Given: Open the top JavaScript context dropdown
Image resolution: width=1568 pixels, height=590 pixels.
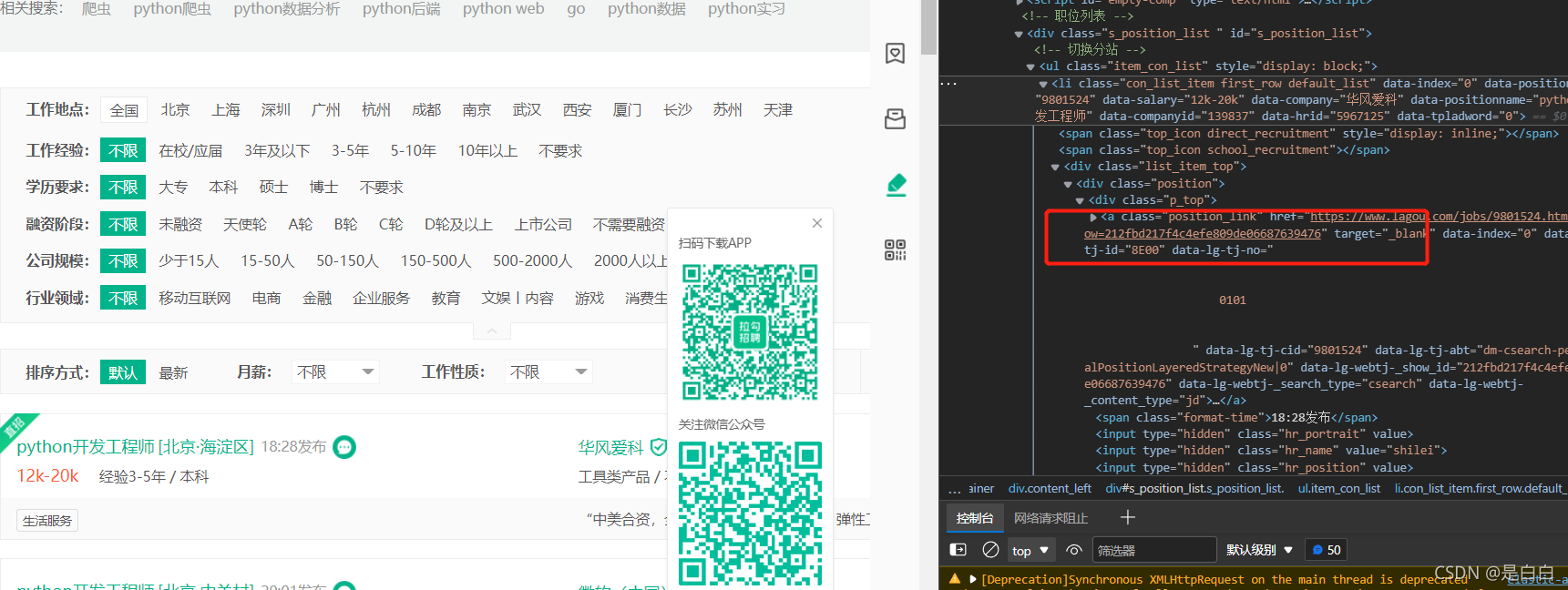Looking at the screenshot, I should pyautogui.click(x=1030, y=550).
